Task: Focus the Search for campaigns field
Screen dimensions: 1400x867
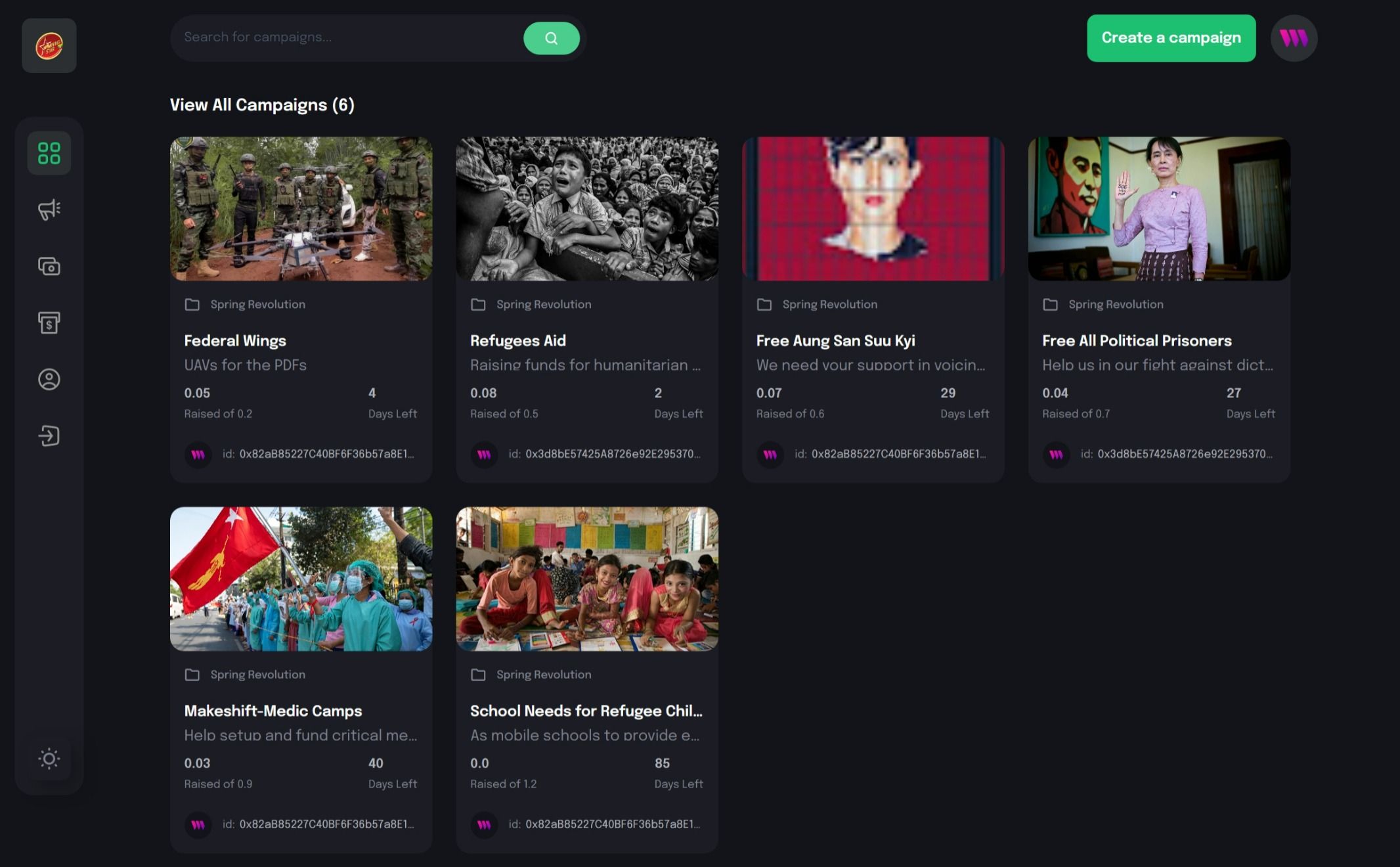Action: [348, 37]
